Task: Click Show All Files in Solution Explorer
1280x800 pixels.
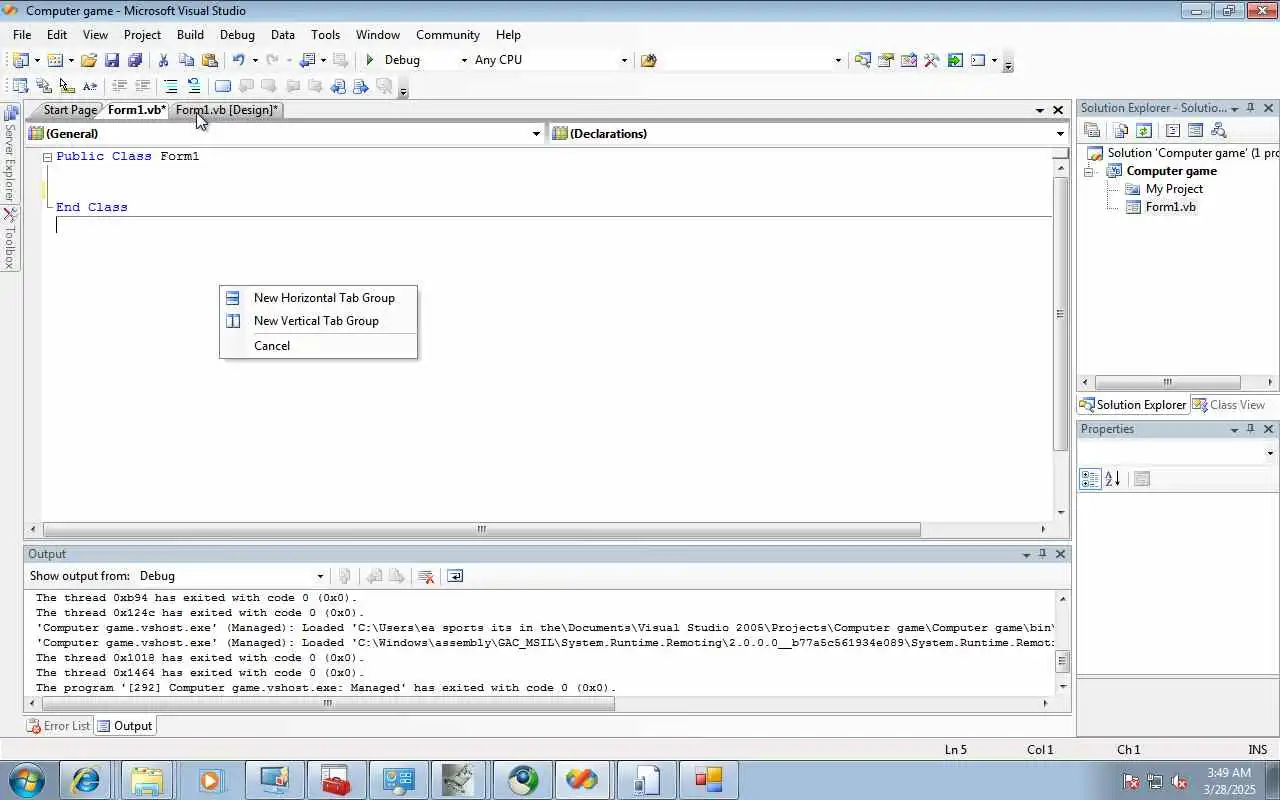Action: pos(1120,130)
